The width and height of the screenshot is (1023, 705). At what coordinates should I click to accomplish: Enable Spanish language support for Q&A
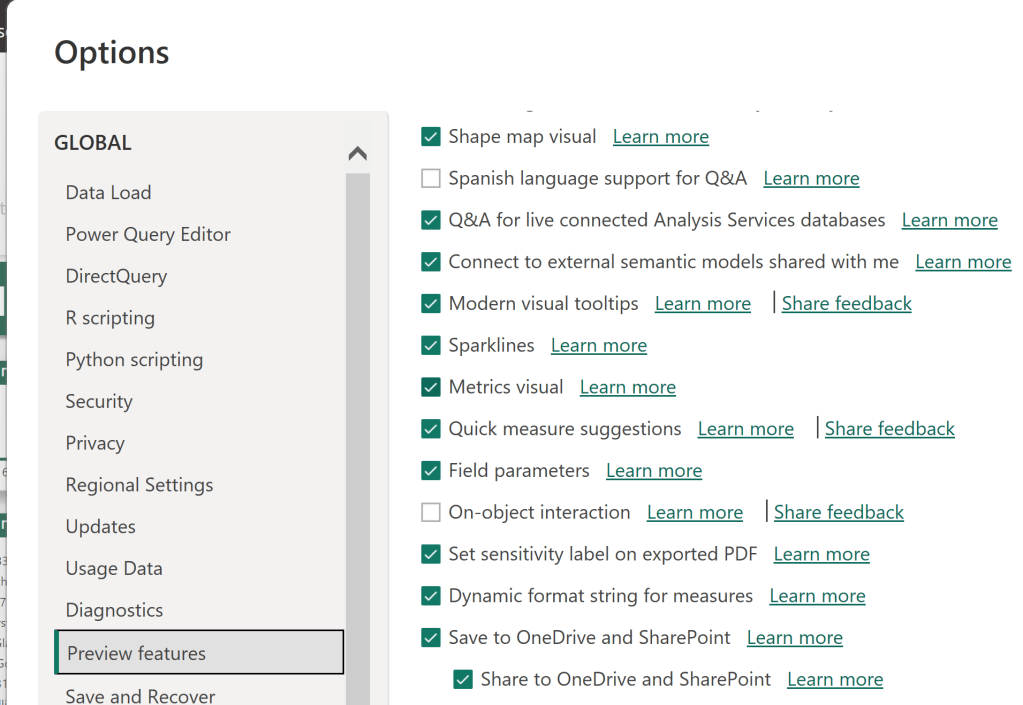click(x=431, y=179)
